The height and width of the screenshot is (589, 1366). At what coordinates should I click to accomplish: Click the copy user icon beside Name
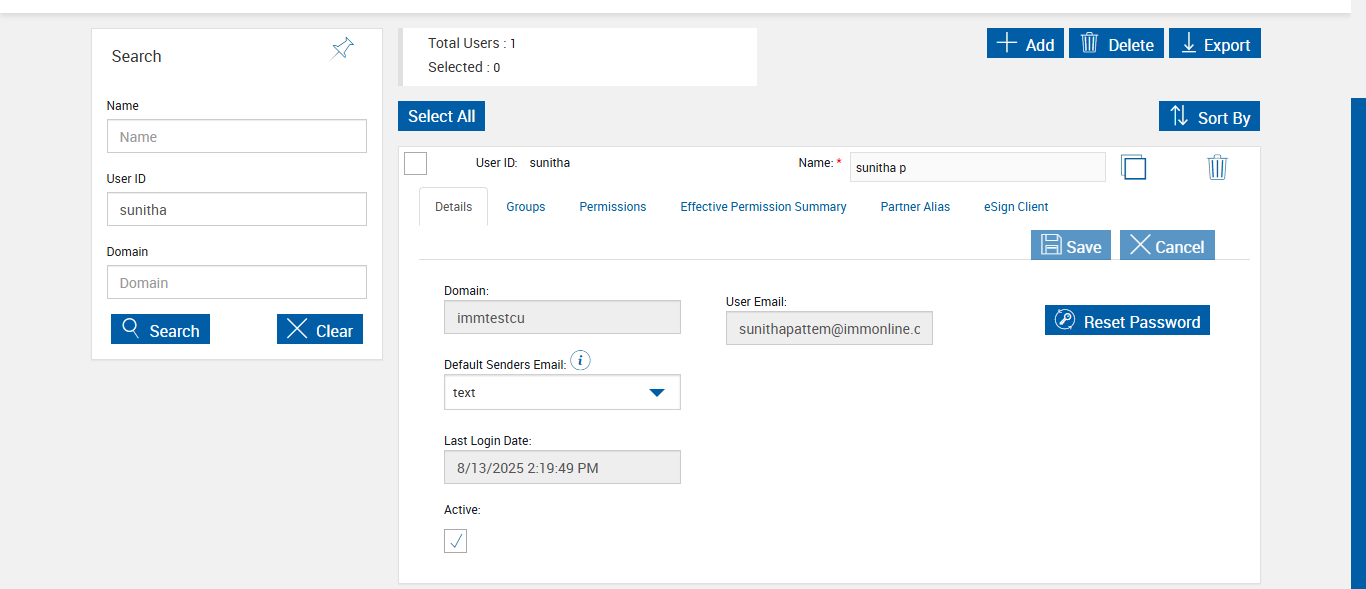click(x=1133, y=167)
